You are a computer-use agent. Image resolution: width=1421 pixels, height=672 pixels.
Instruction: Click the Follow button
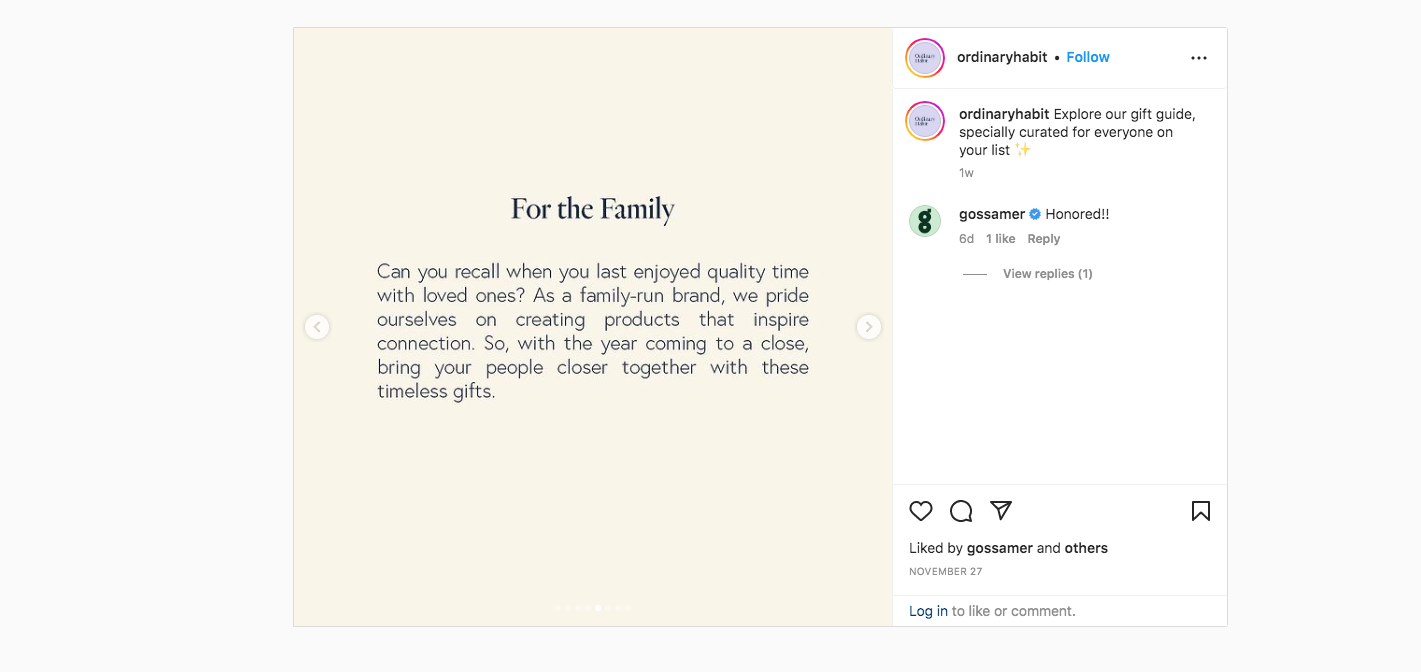[1088, 57]
